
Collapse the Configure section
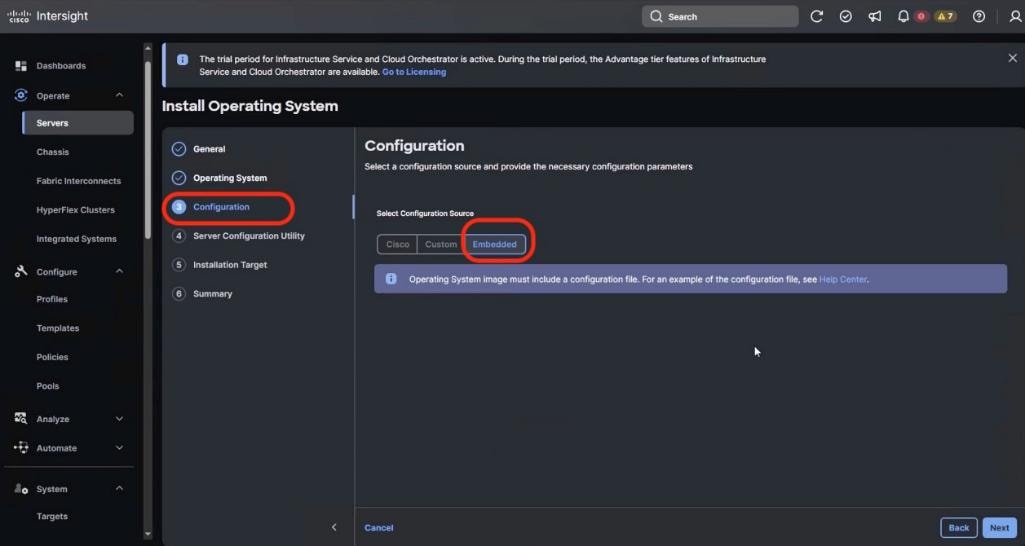[x=120, y=271]
